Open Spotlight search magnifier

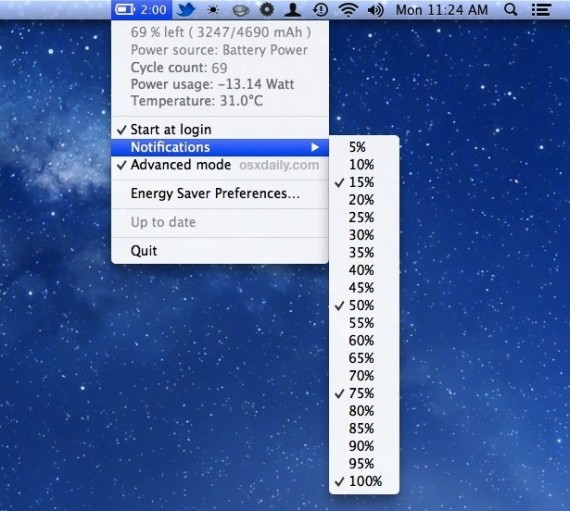[x=511, y=10]
